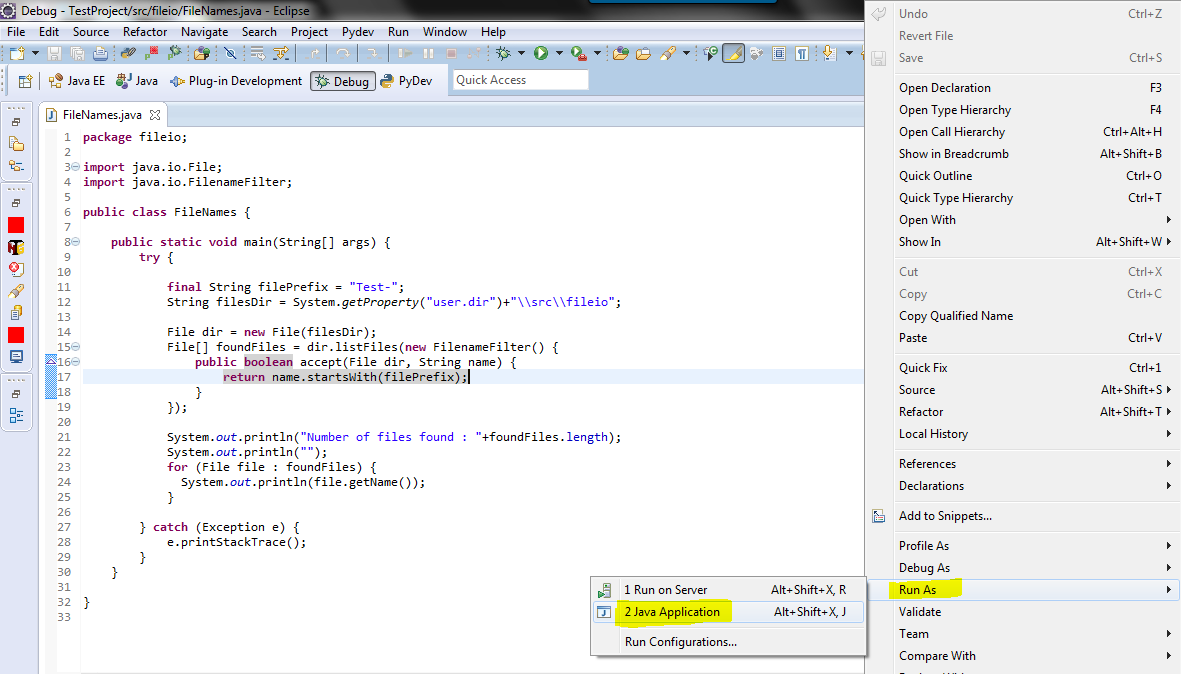This screenshot has width=1181, height=674.
Task: Click the Save All toolbar icon
Action: [77, 55]
